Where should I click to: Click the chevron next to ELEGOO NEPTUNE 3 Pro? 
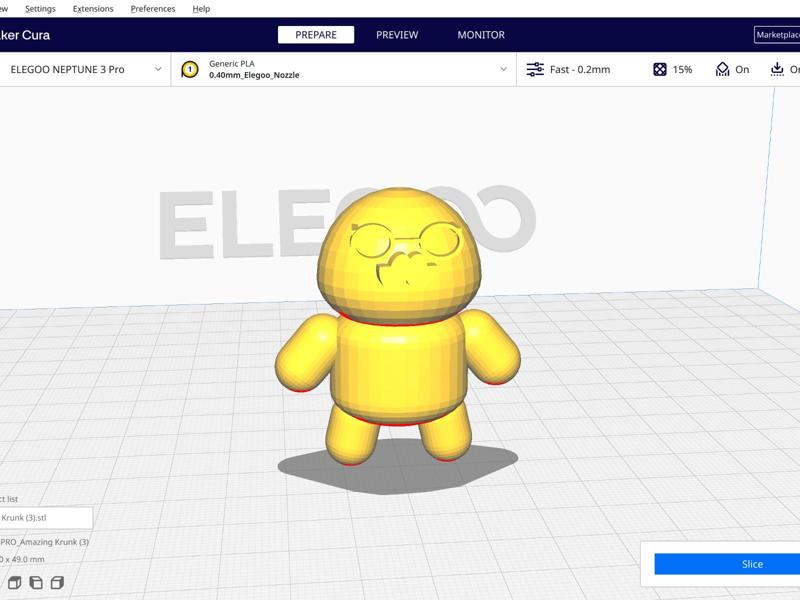[x=158, y=69]
